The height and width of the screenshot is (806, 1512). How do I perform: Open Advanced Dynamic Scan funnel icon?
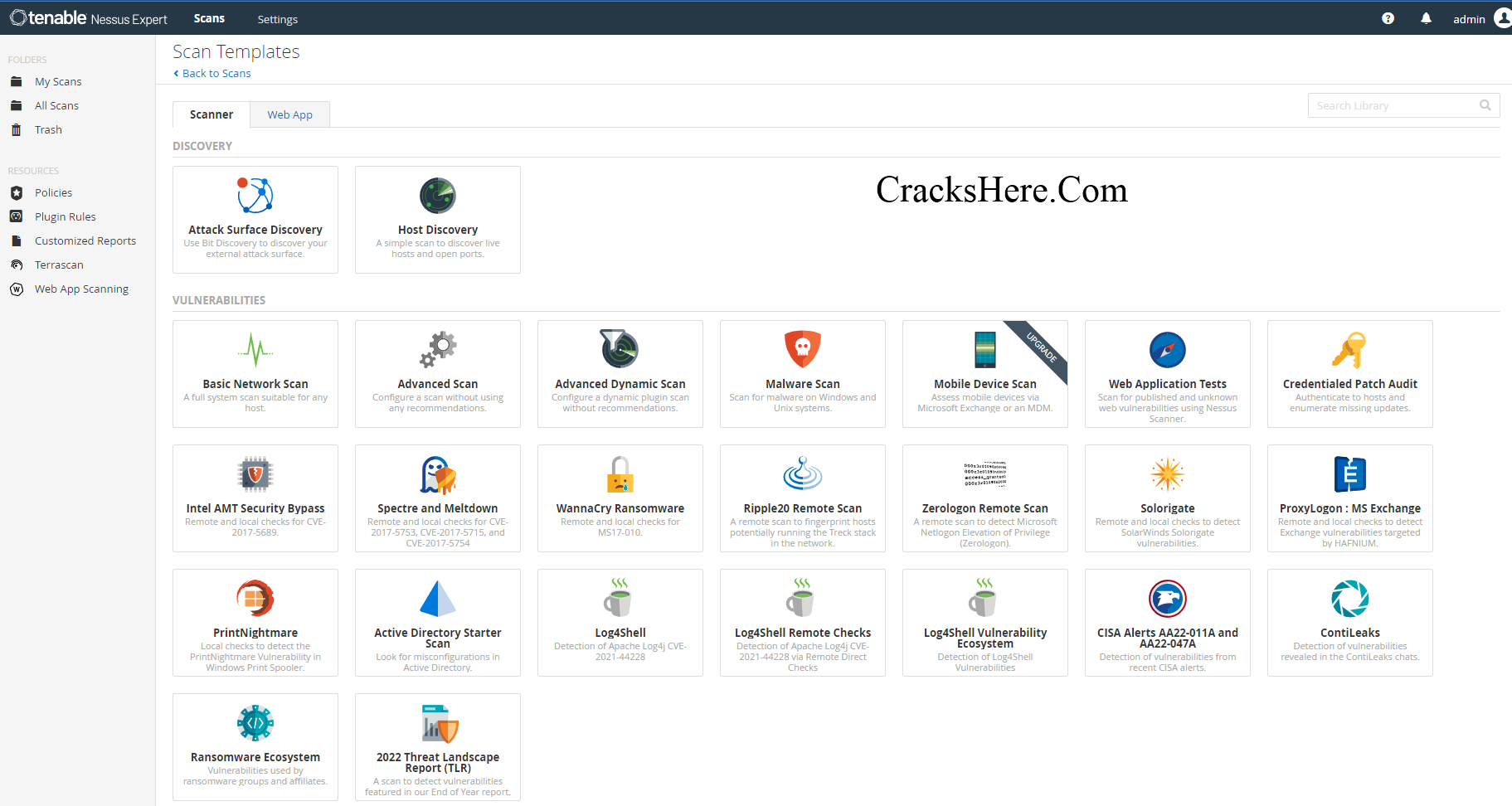620,349
